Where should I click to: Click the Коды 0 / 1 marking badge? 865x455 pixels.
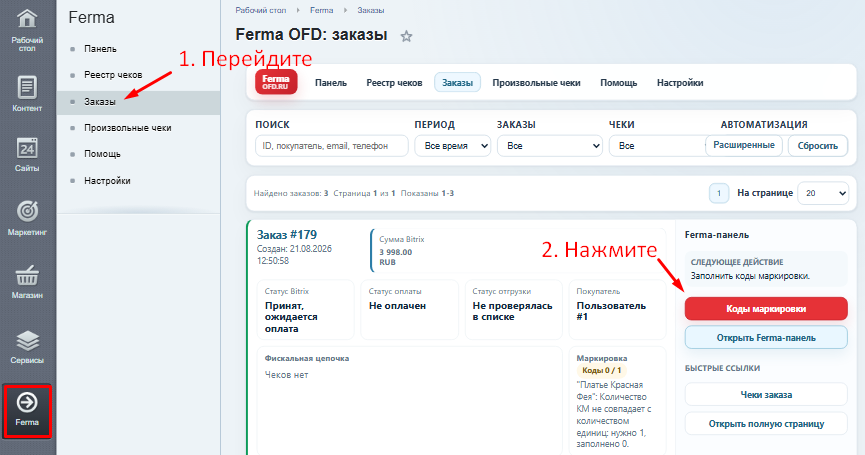[x=601, y=371]
